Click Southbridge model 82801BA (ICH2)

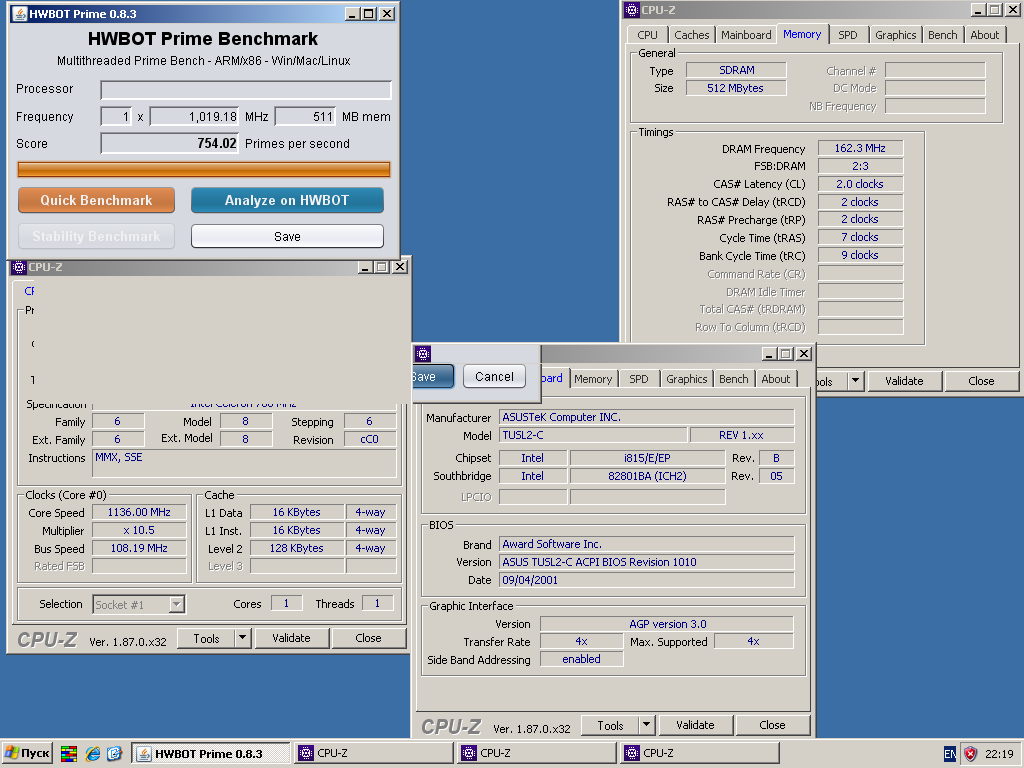pos(647,476)
